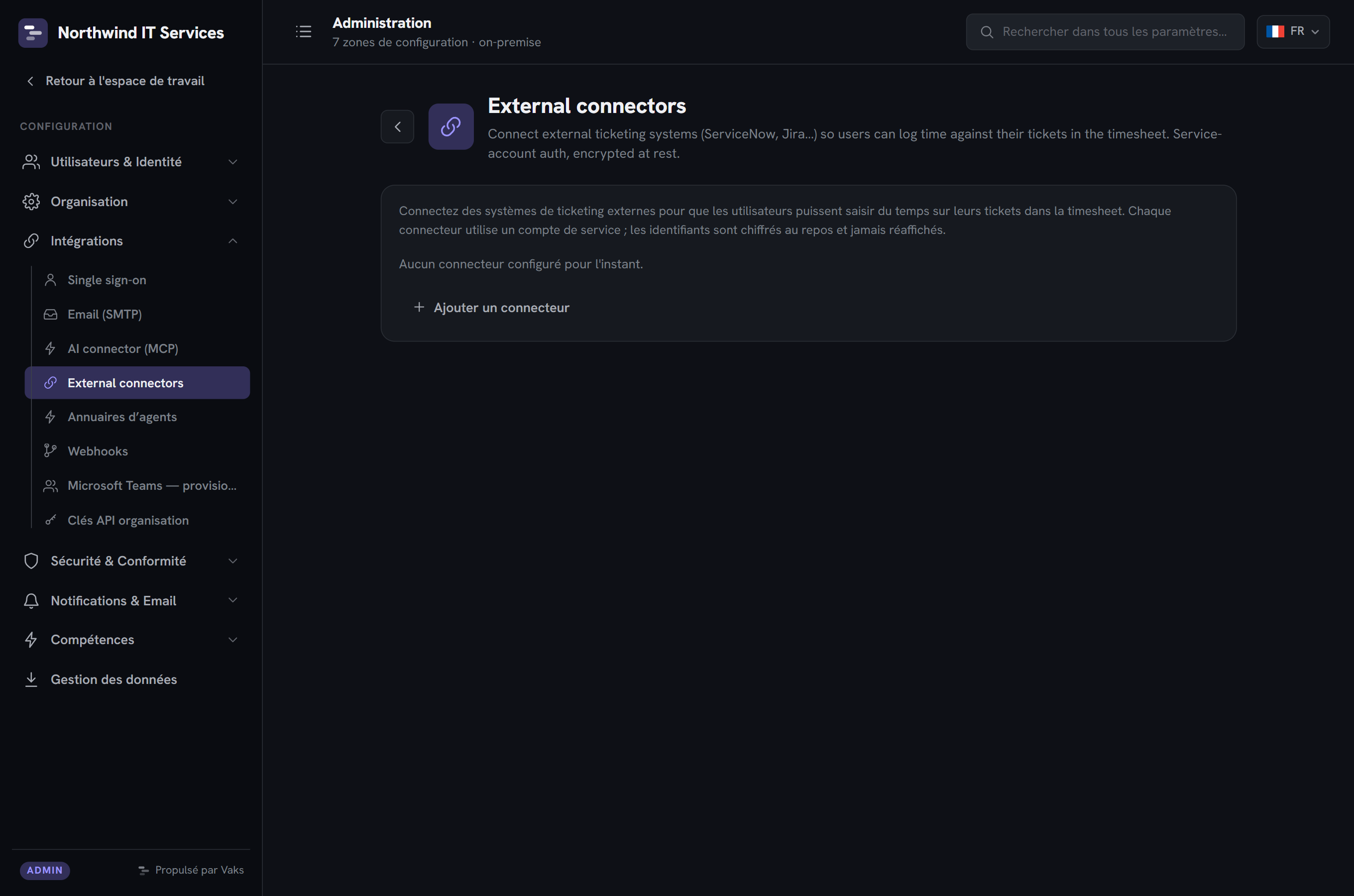
Task: Click the text 'Aucun connecteur configuré pour l'instant.'
Action: (521, 264)
